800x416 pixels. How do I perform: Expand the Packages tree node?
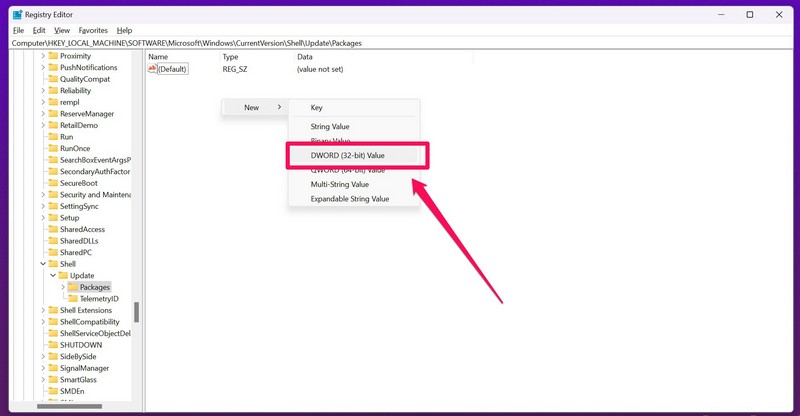click(63, 287)
